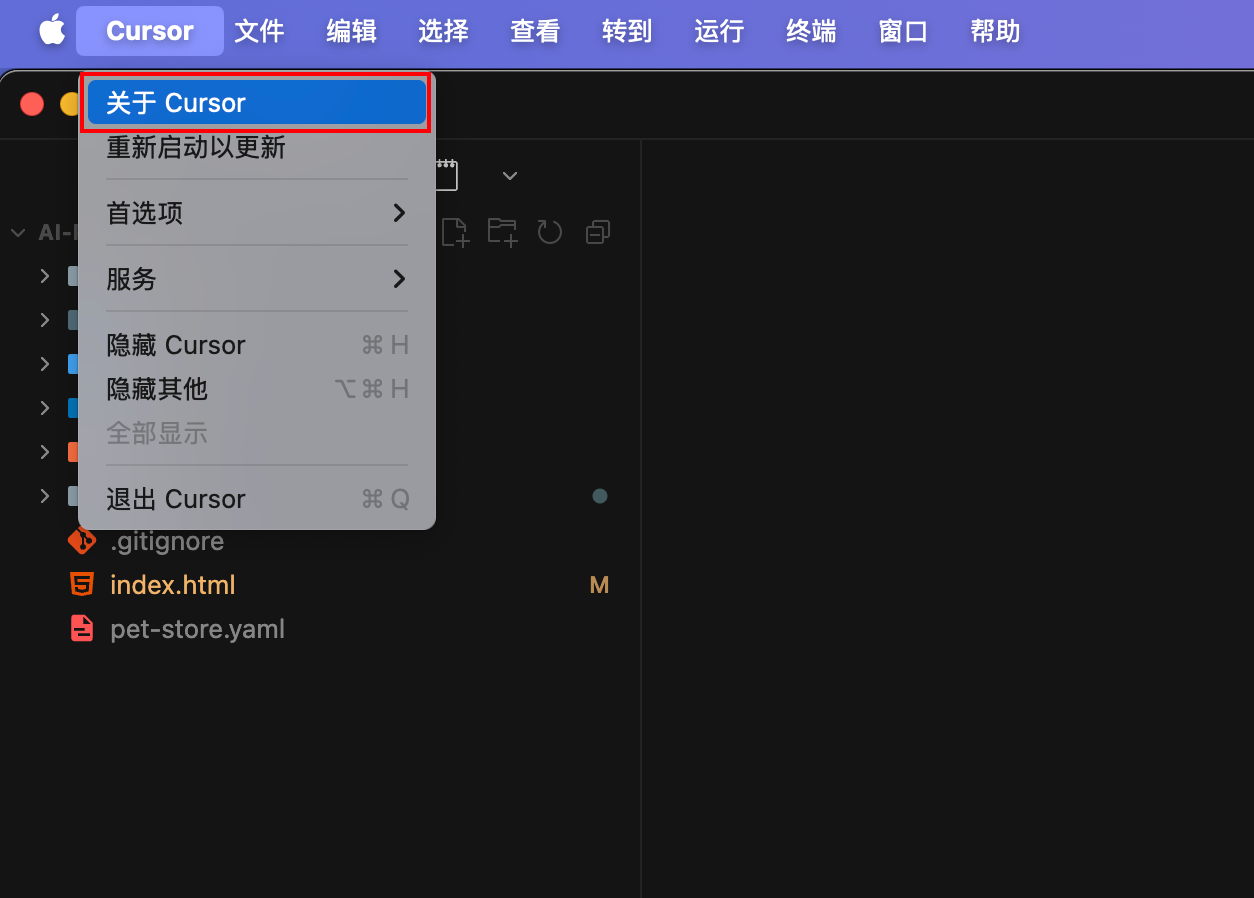Collapse the AI- root folder in sidebar
The width and height of the screenshot is (1254, 898).
tap(17, 232)
